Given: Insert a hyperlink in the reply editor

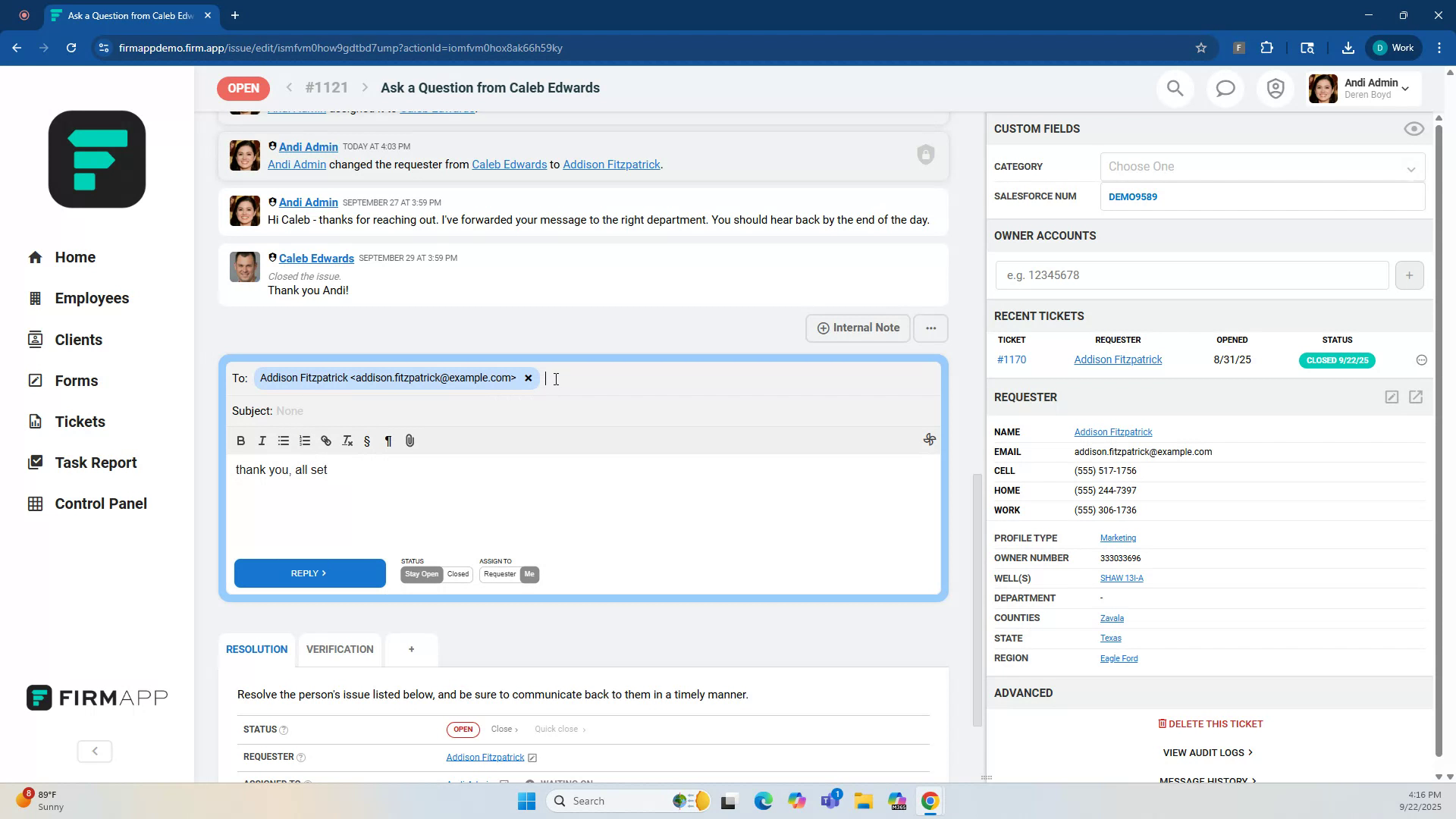Looking at the screenshot, I should [325, 441].
